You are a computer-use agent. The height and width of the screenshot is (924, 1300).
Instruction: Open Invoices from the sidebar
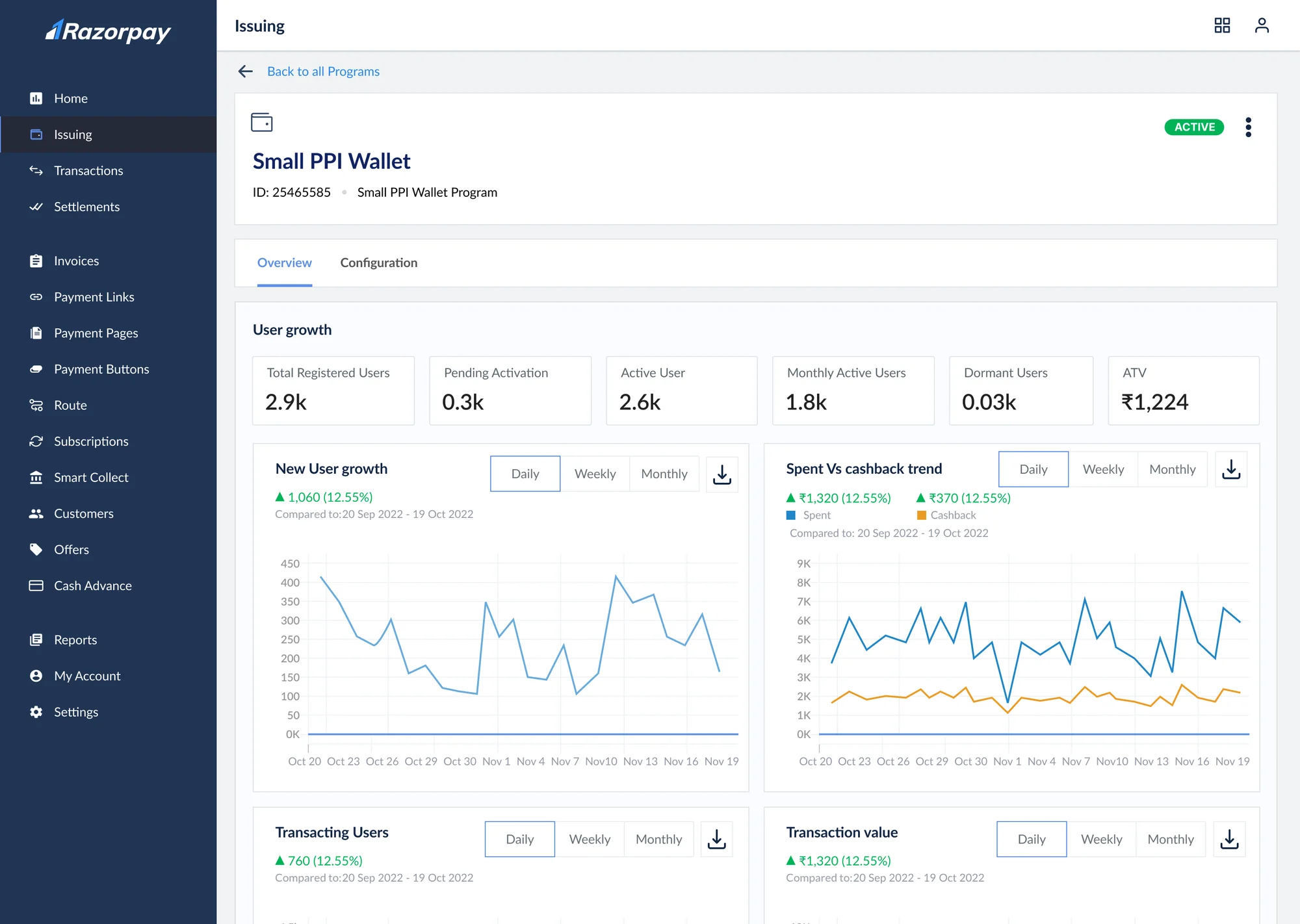pos(109,261)
